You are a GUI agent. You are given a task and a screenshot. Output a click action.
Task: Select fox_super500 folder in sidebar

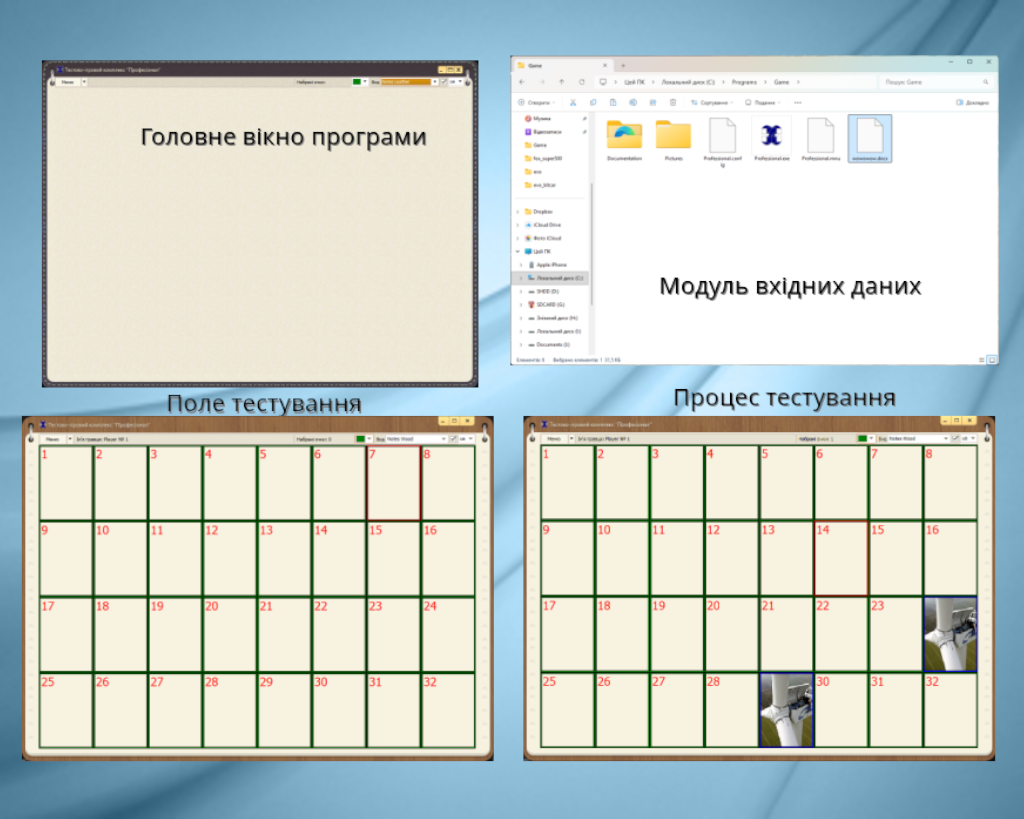543,159
